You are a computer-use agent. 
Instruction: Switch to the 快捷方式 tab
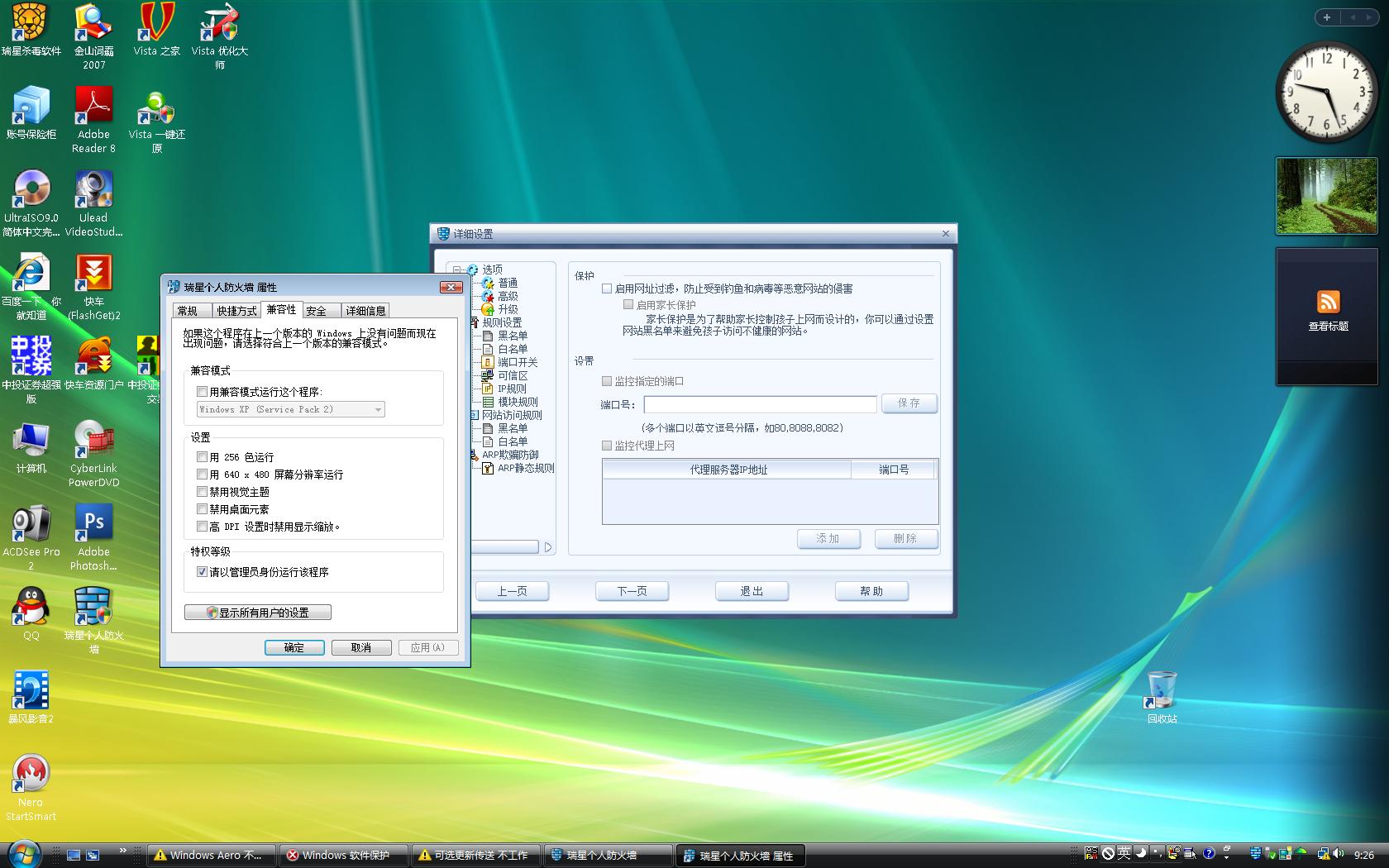[x=236, y=311]
